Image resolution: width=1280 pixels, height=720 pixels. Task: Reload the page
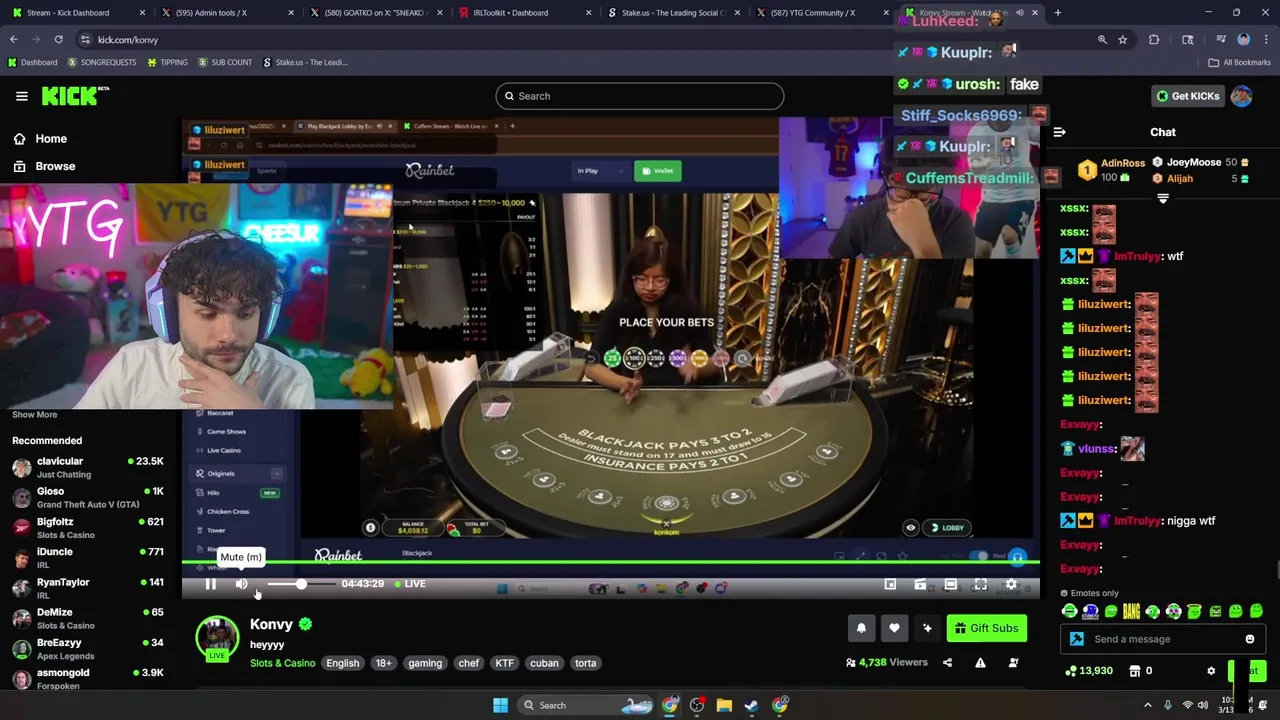coord(58,39)
